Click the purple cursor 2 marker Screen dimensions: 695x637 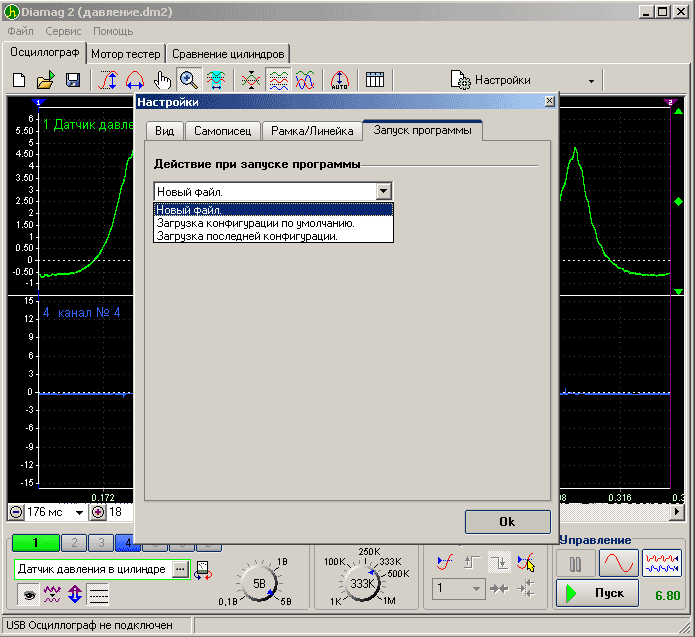pyautogui.click(x=670, y=102)
